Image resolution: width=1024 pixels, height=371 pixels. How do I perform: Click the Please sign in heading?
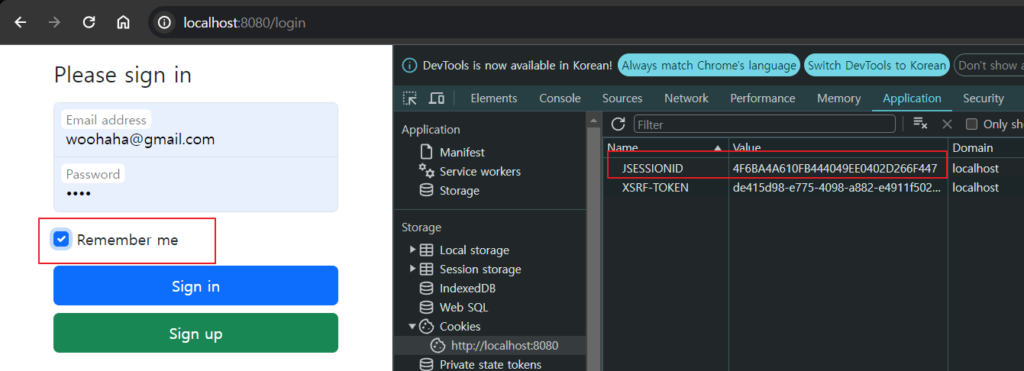tap(123, 75)
